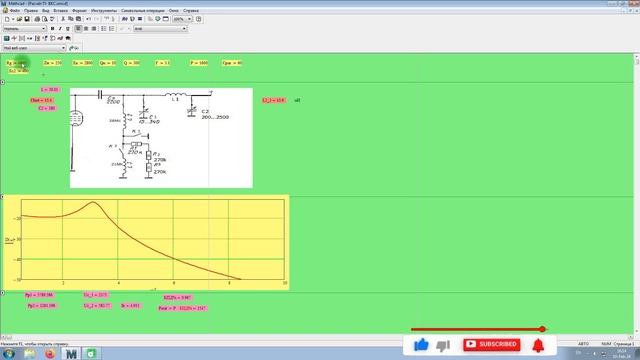This screenshot has height=360, width=640.
Task: Expand the region marker above the graph
Action: tap(2, 197)
